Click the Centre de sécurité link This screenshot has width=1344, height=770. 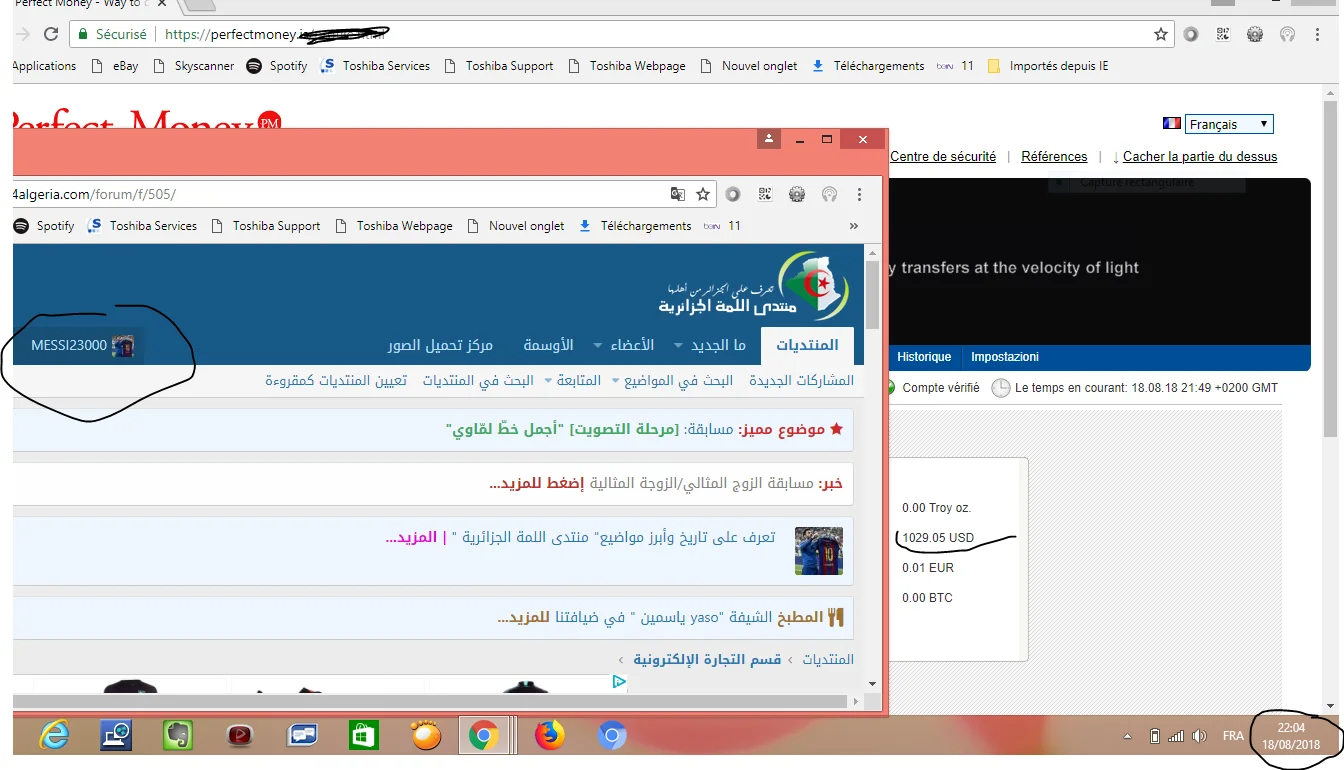[943, 157]
